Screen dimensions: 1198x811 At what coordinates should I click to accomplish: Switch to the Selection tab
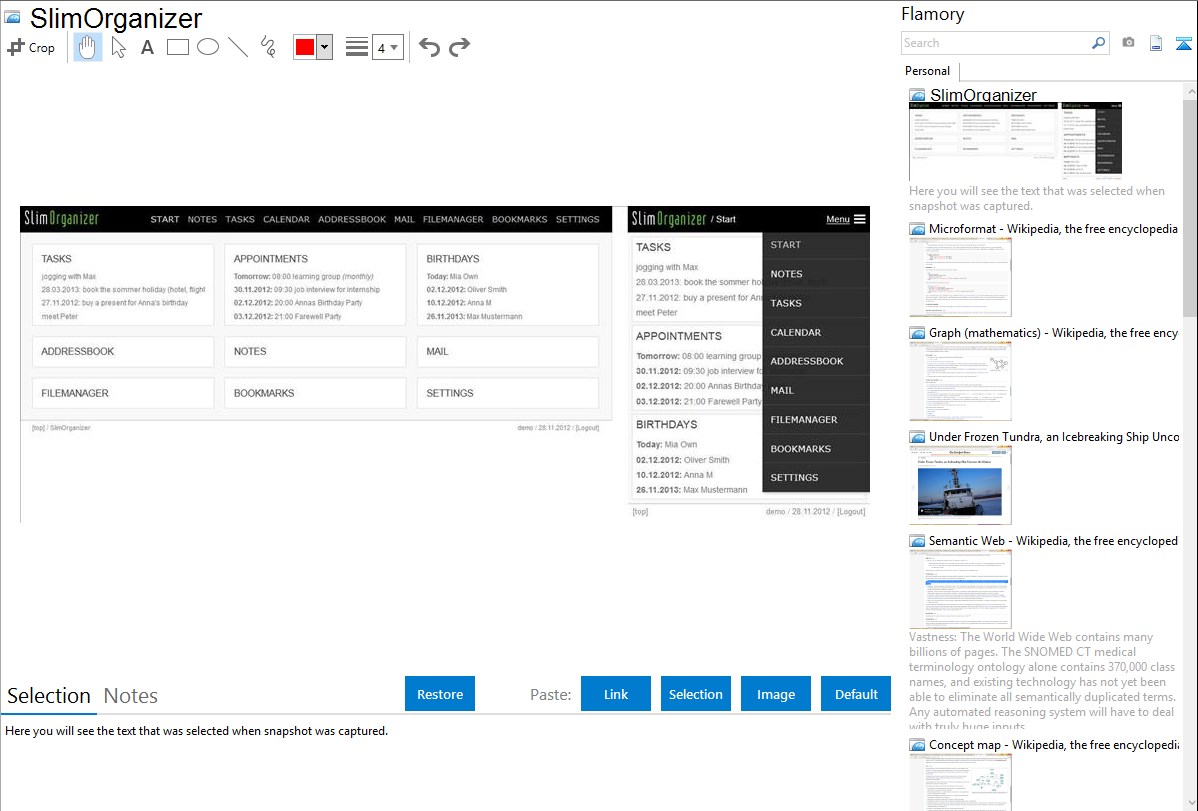49,696
